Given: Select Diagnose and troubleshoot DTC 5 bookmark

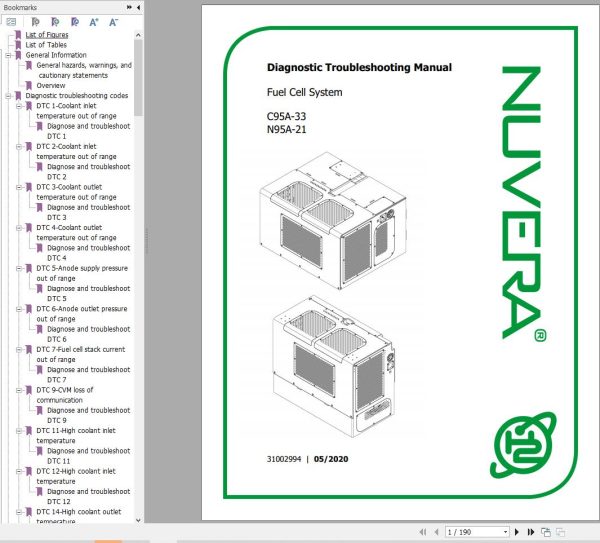Looking at the screenshot, I should (88, 294).
